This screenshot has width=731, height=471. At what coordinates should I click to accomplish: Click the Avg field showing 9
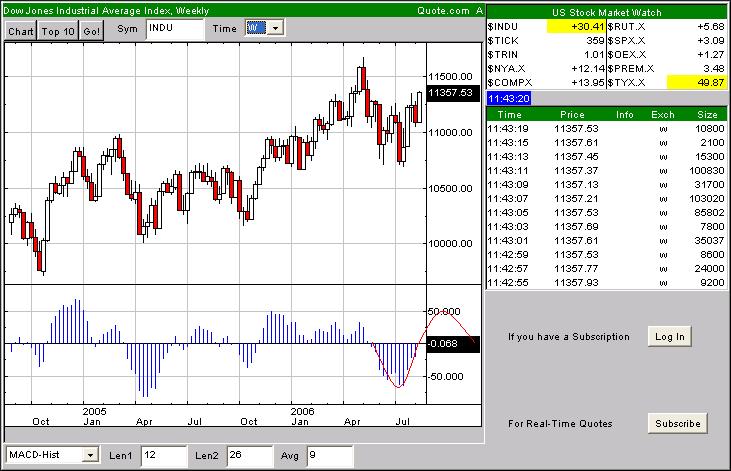[330, 456]
